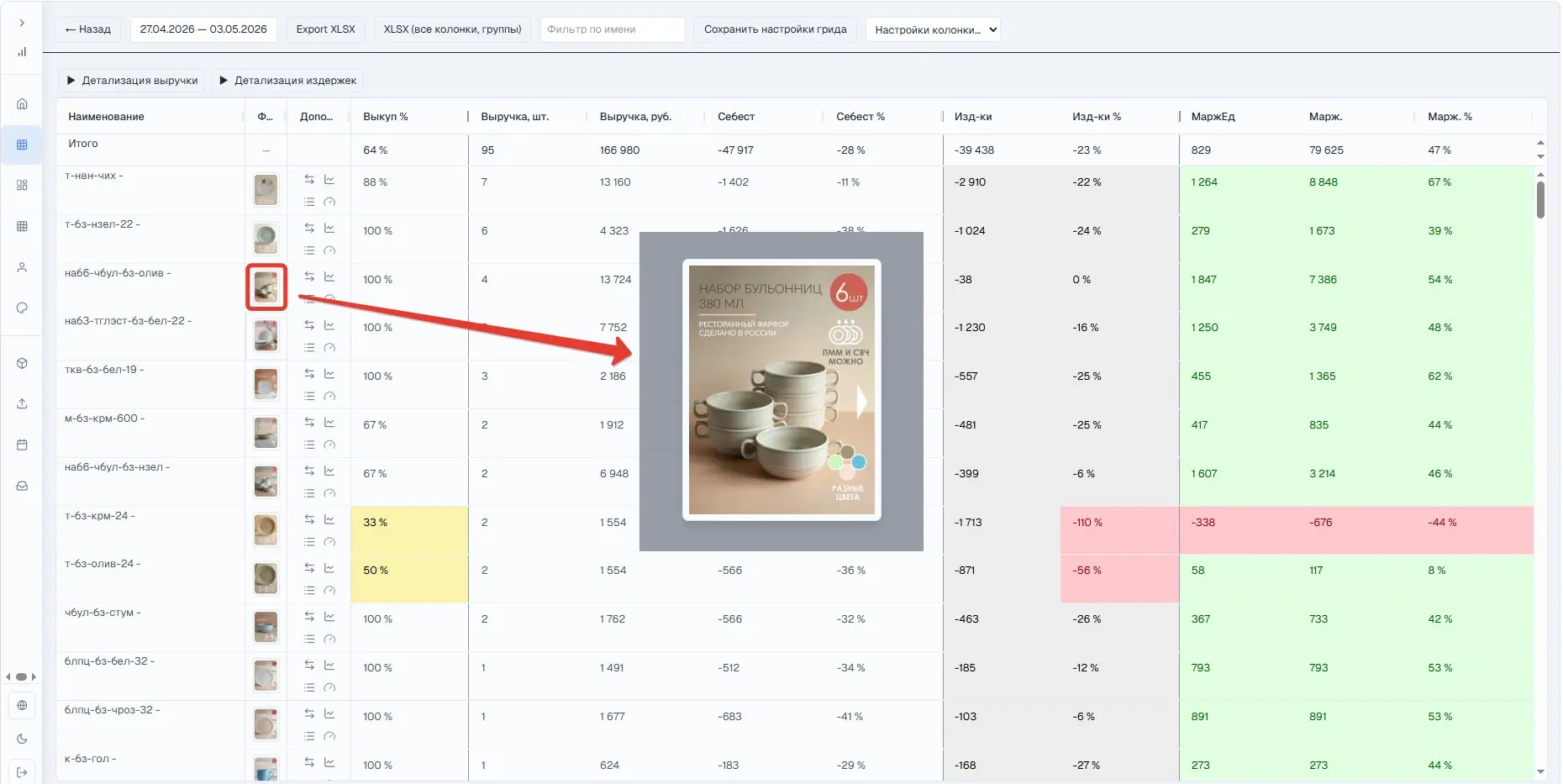Sort by the Выручка, руб. column header
This screenshot has width=1563, height=784.
click(x=635, y=117)
